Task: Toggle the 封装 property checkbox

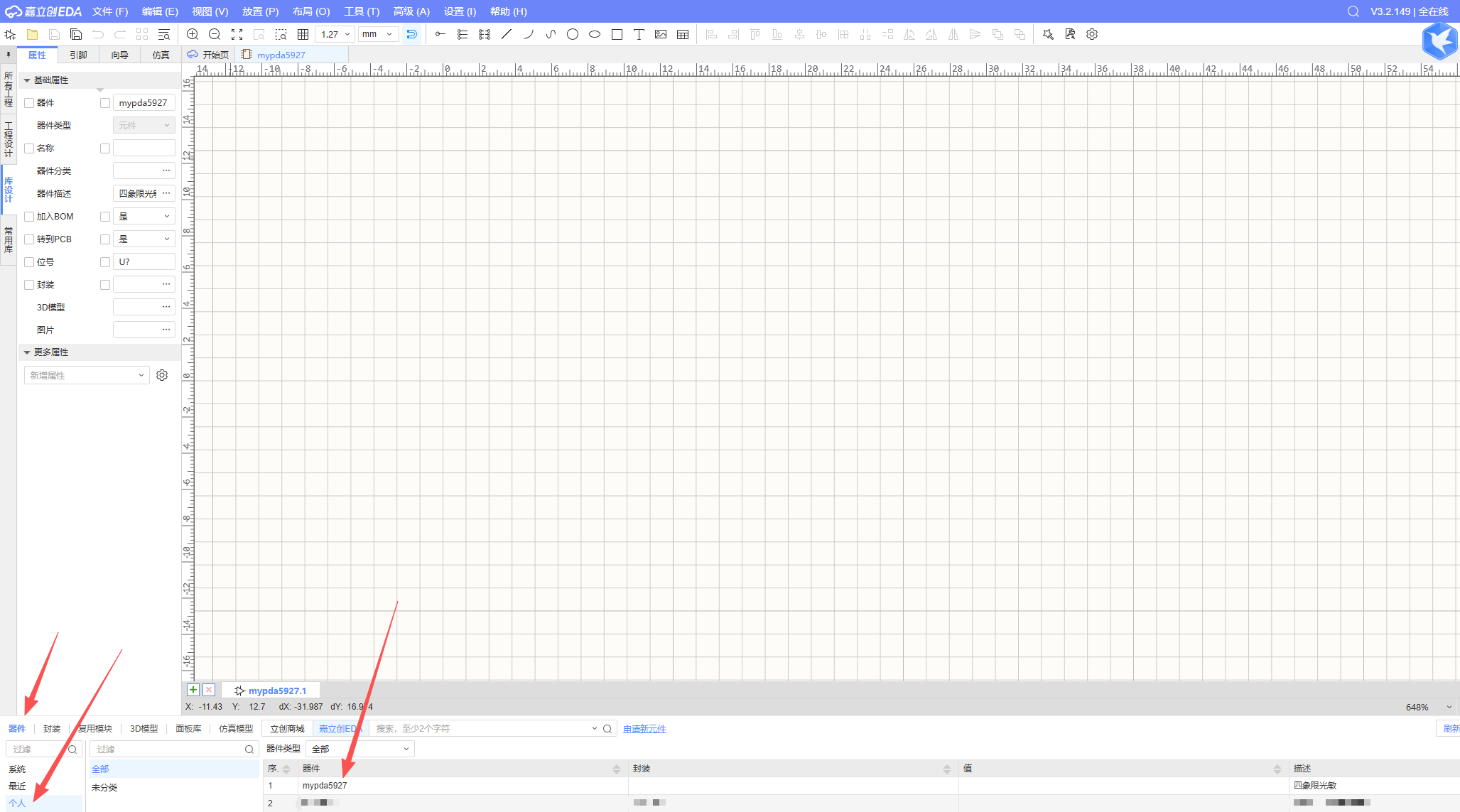Action: [x=29, y=285]
